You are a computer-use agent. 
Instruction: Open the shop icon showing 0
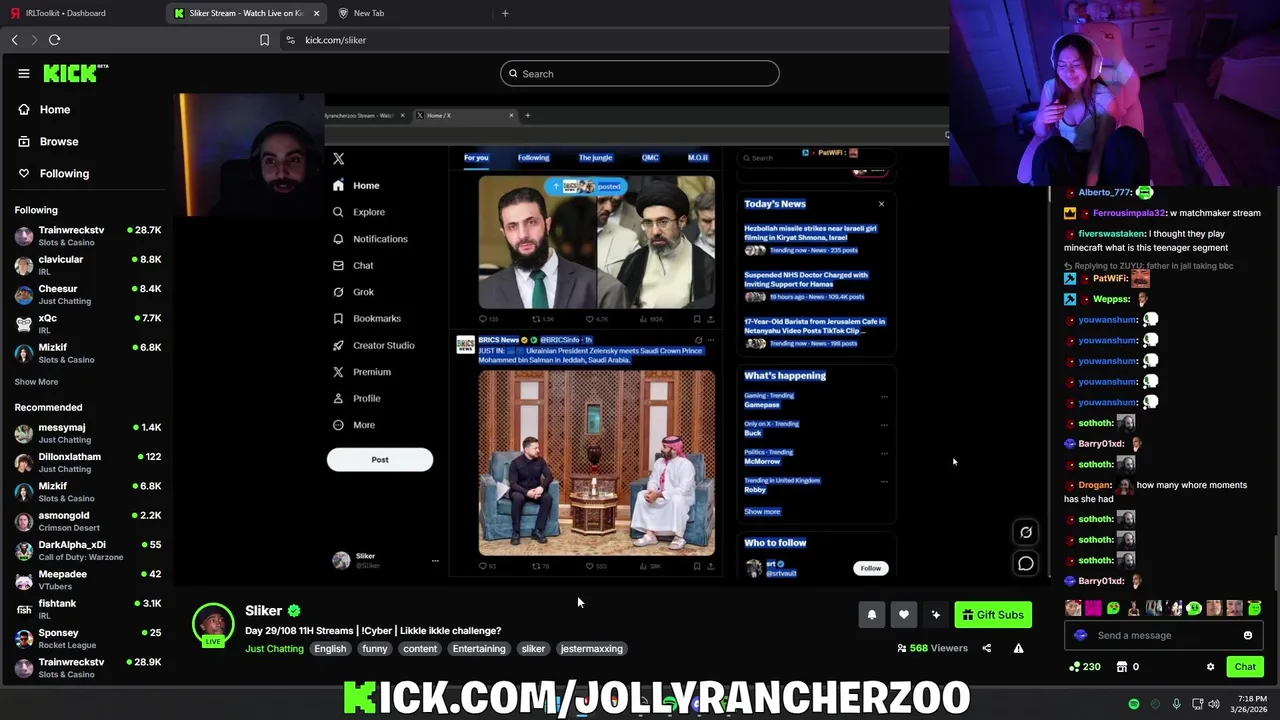tap(1128, 667)
